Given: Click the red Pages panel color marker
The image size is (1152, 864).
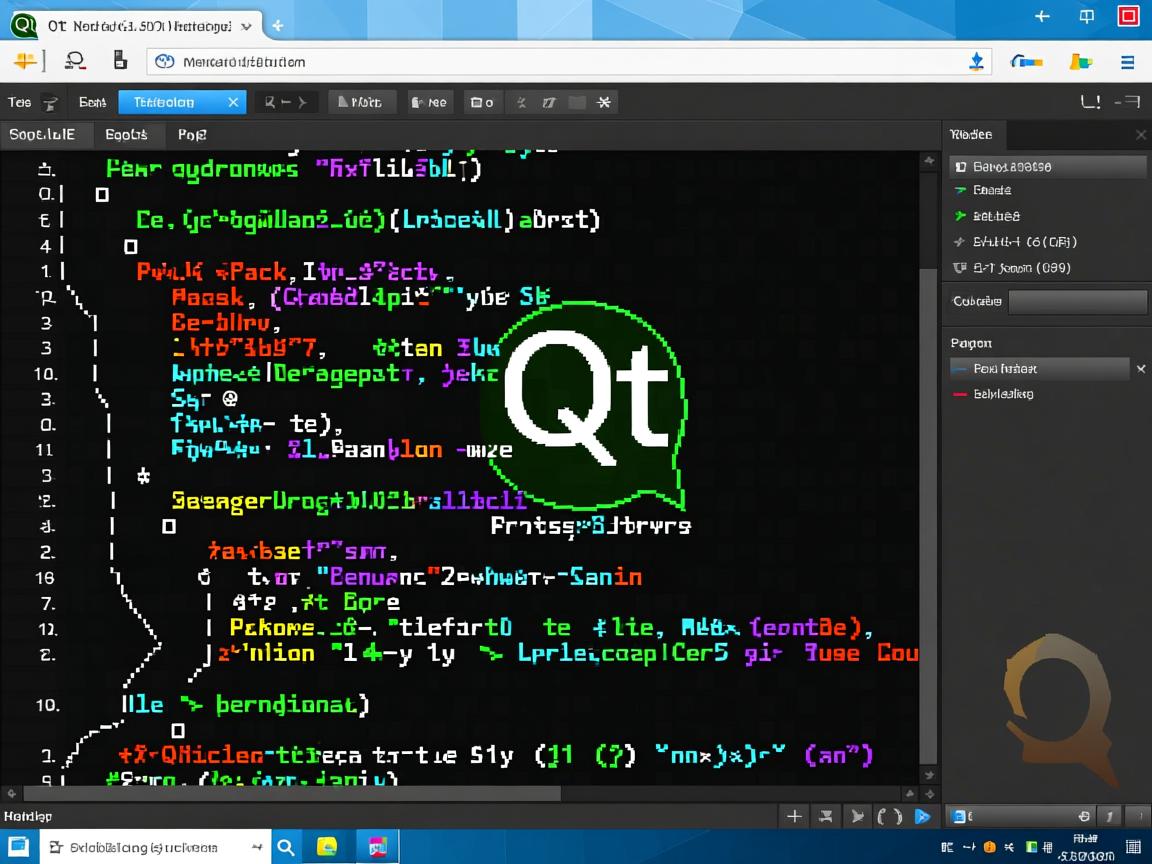Looking at the screenshot, I should (961, 394).
